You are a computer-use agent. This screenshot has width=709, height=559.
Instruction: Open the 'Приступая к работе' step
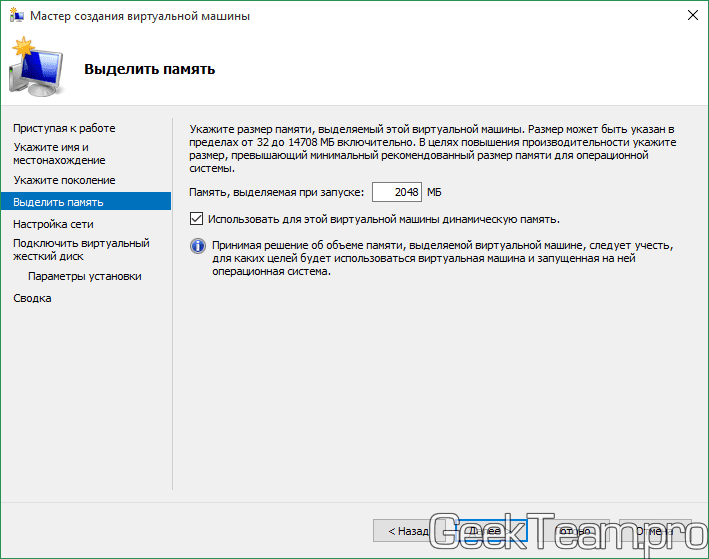(64, 128)
